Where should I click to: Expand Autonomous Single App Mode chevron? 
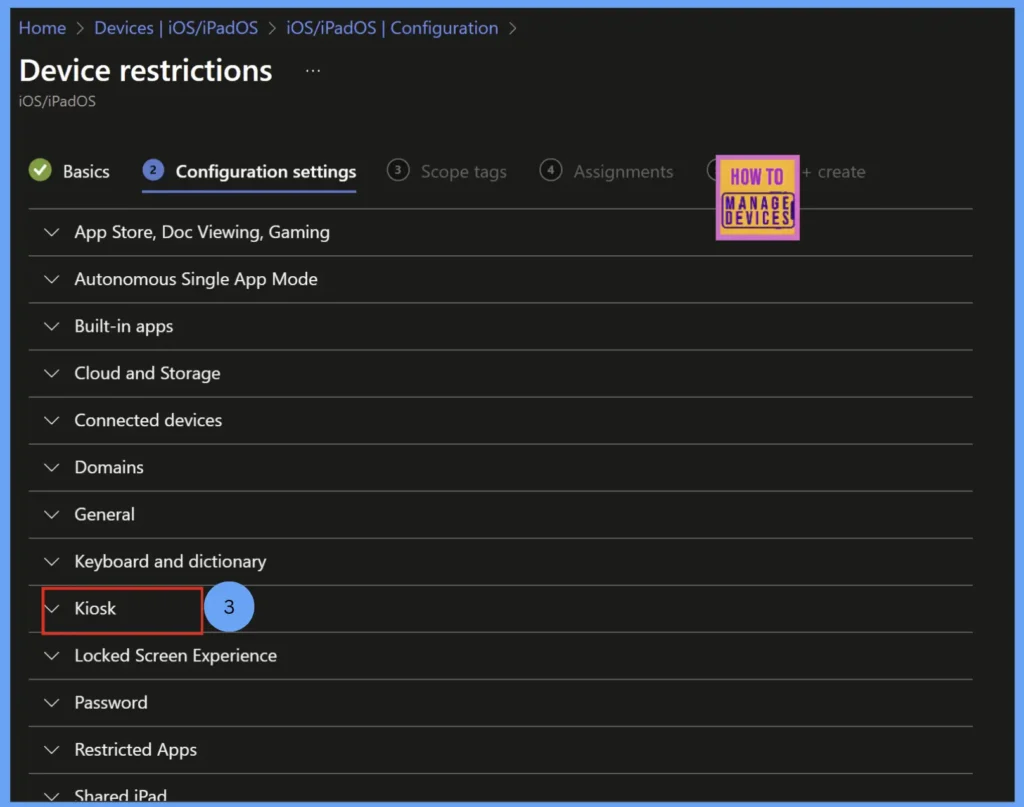[52, 279]
